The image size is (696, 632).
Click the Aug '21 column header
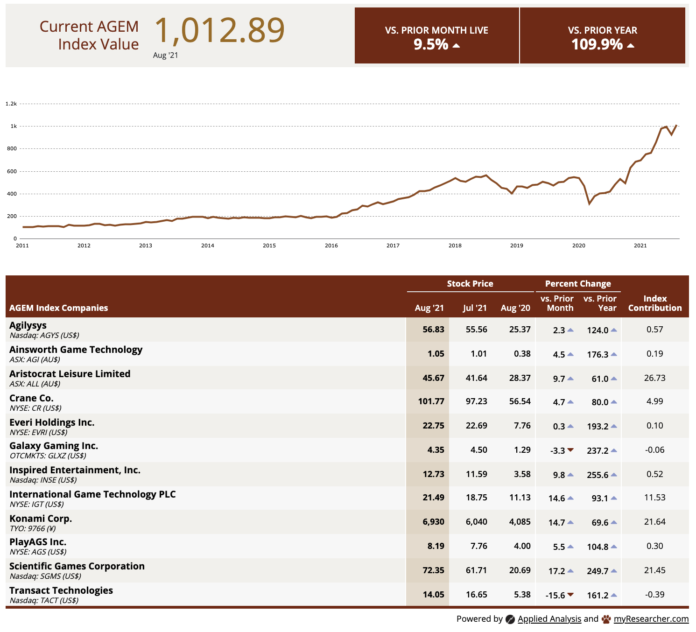click(429, 308)
